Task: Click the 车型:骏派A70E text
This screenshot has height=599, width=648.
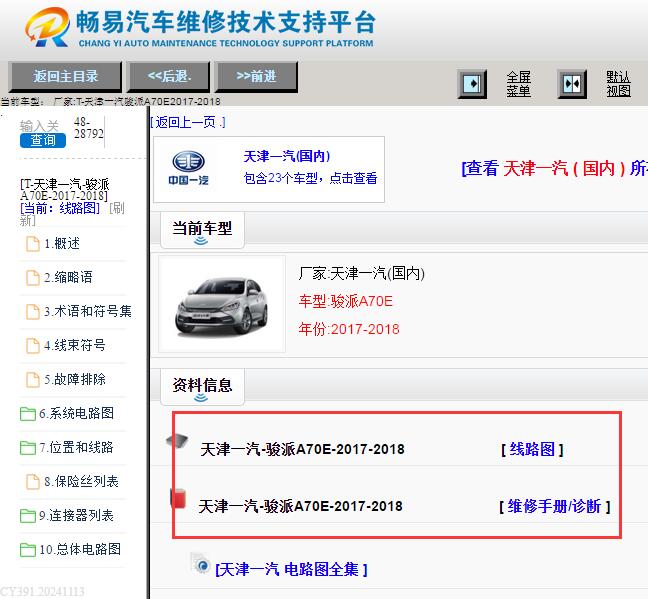Action: 345,301
